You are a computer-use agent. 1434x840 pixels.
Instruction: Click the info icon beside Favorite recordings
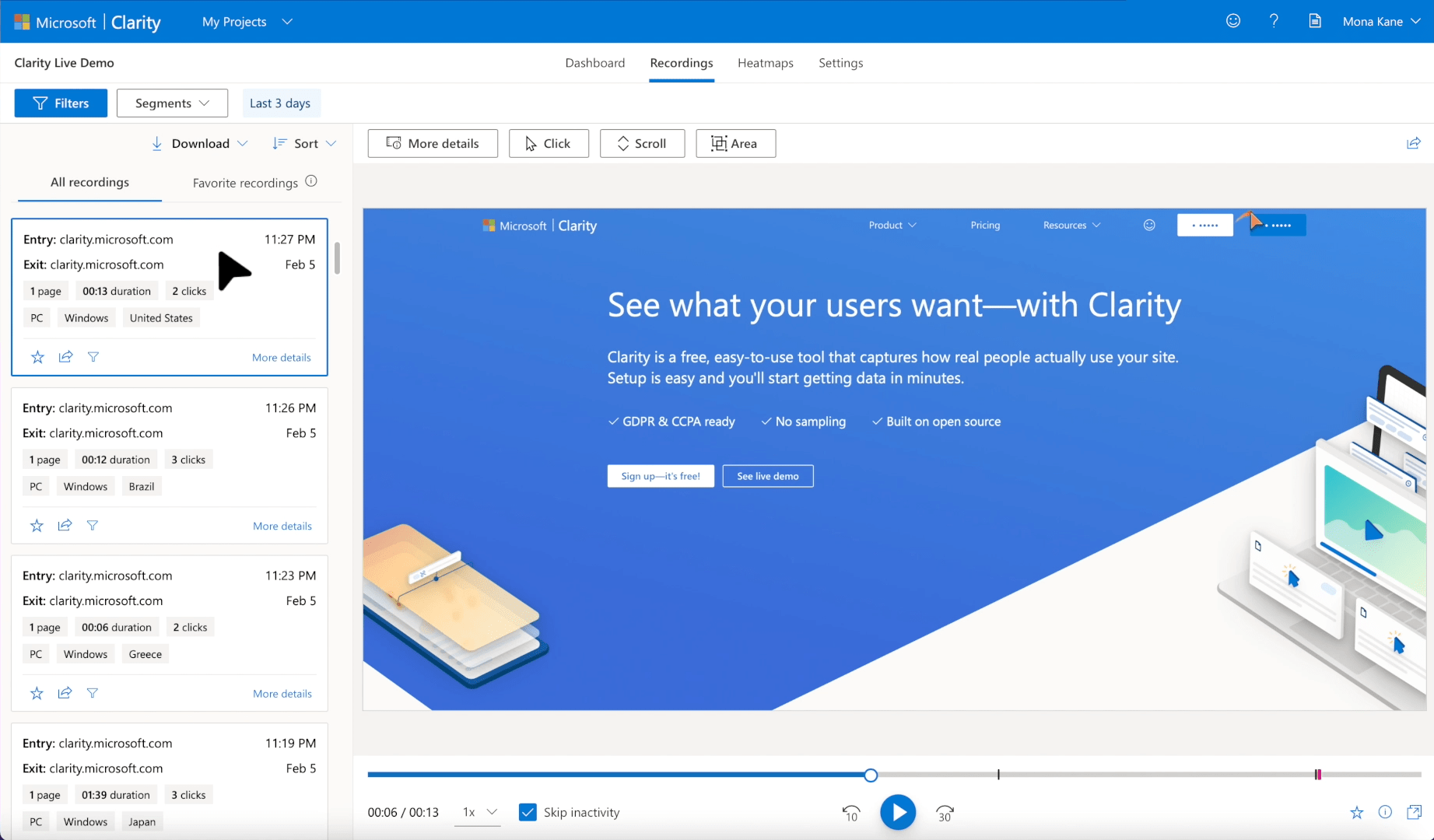click(x=311, y=181)
